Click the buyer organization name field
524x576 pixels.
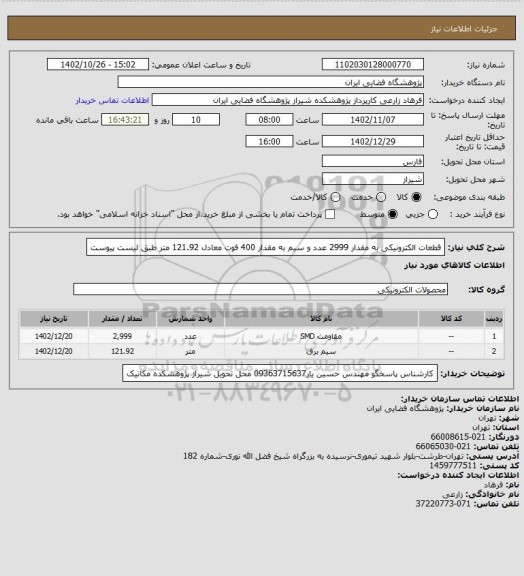pyautogui.click(x=270, y=82)
